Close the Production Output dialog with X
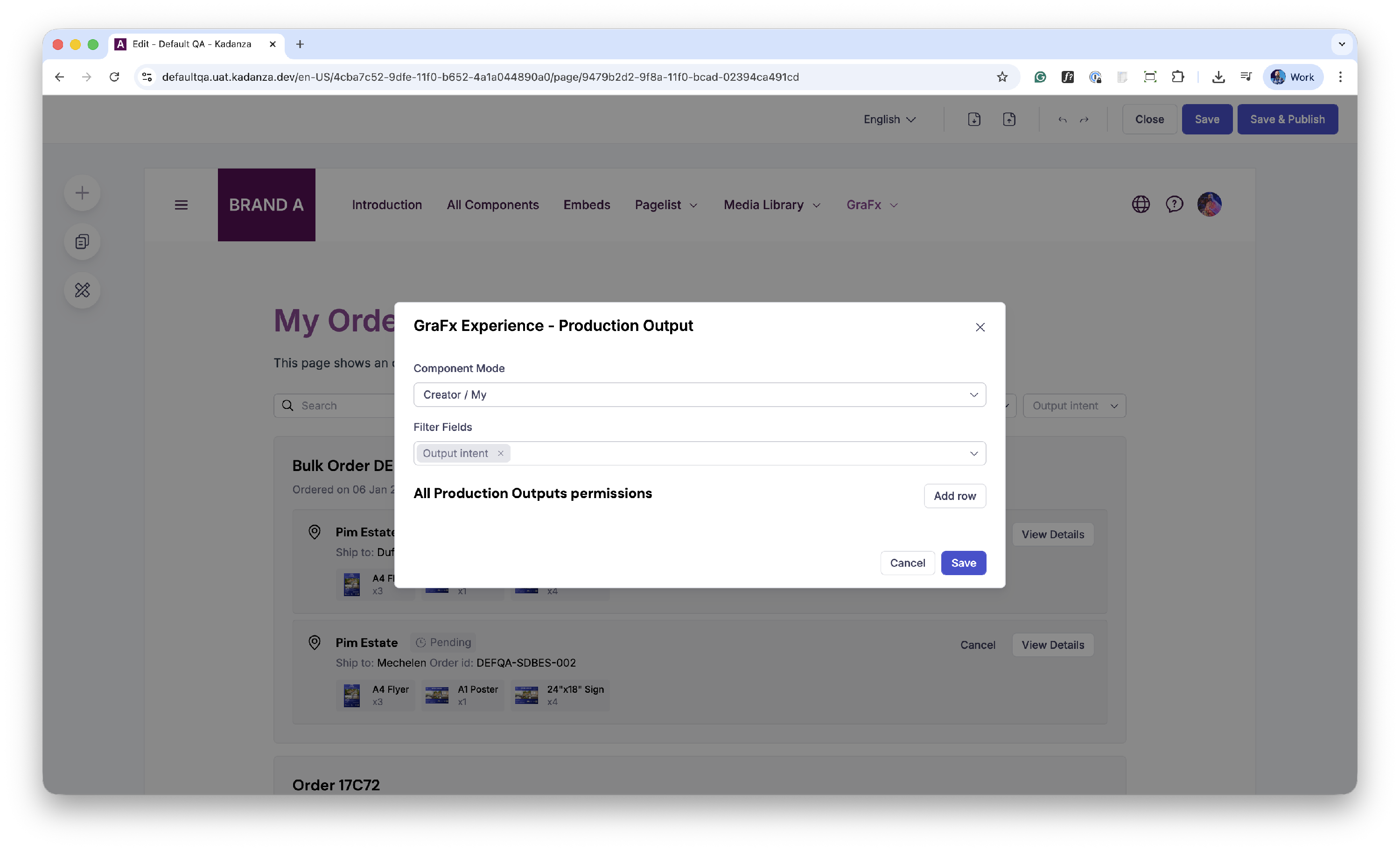The width and height of the screenshot is (1400, 851). pyautogui.click(x=980, y=327)
